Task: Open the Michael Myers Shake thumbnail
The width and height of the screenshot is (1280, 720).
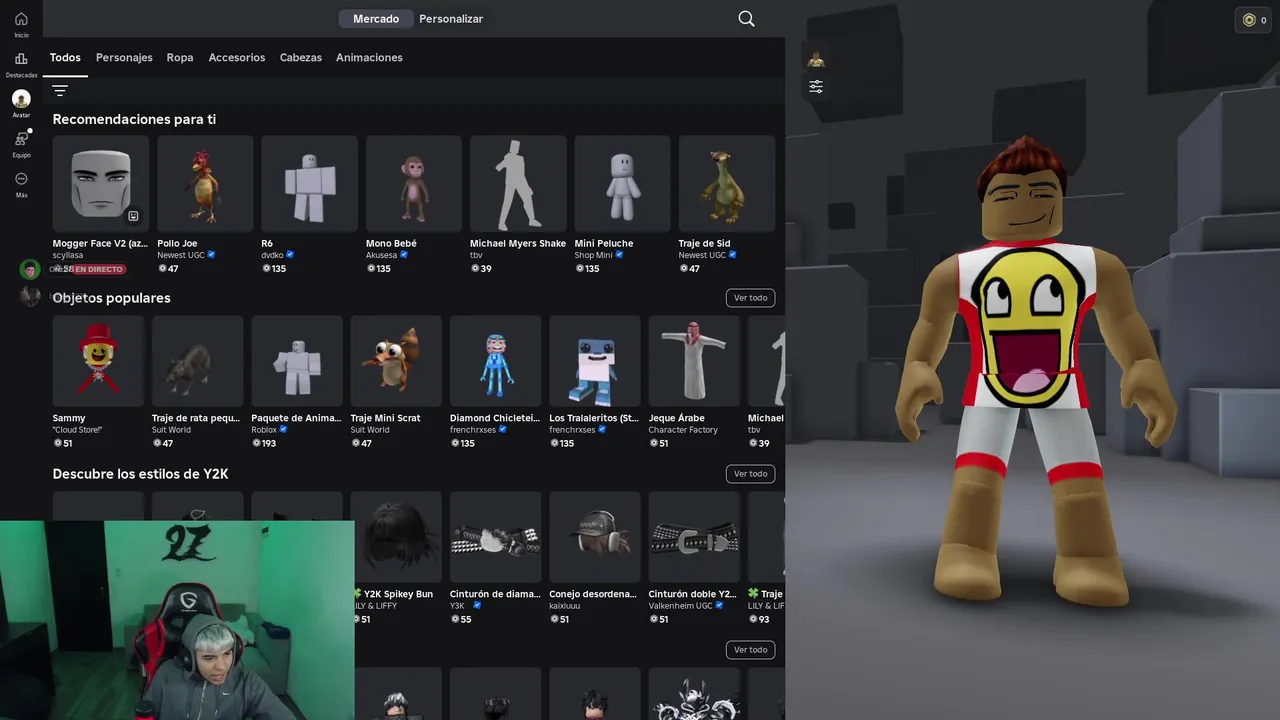Action: (x=518, y=184)
